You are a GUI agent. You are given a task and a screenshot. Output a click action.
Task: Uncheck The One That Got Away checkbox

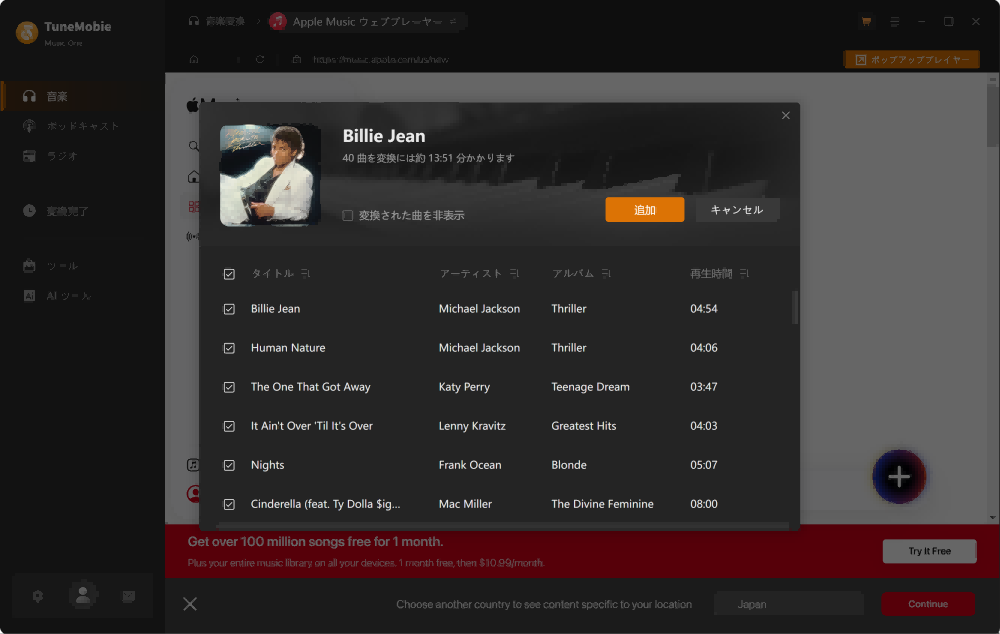(x=229, y=388)
